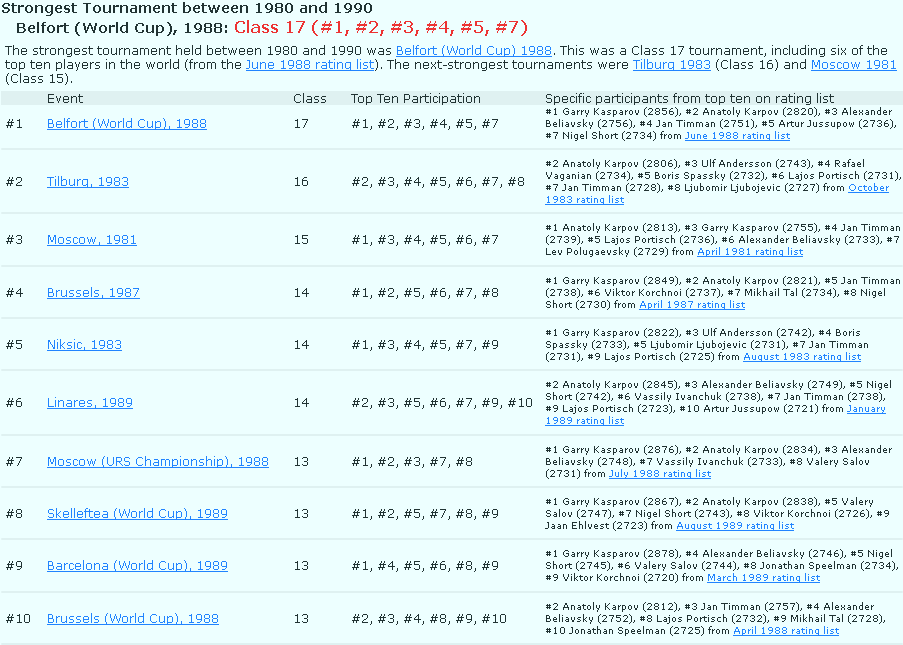Viewport: 903px width, 645px height.
Task: Open the Skelleftea (World Cup), 1989 link
Action: 137,514
